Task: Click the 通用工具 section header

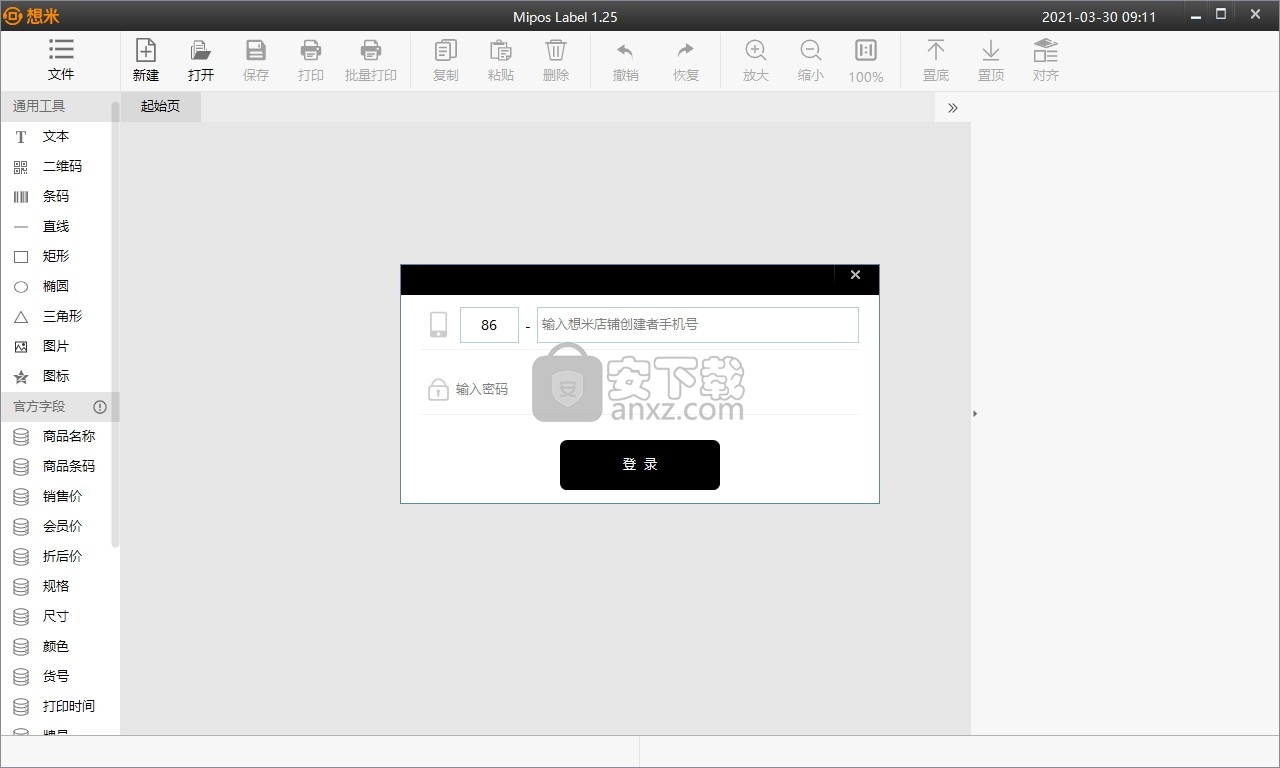Action: click(56, 106)
